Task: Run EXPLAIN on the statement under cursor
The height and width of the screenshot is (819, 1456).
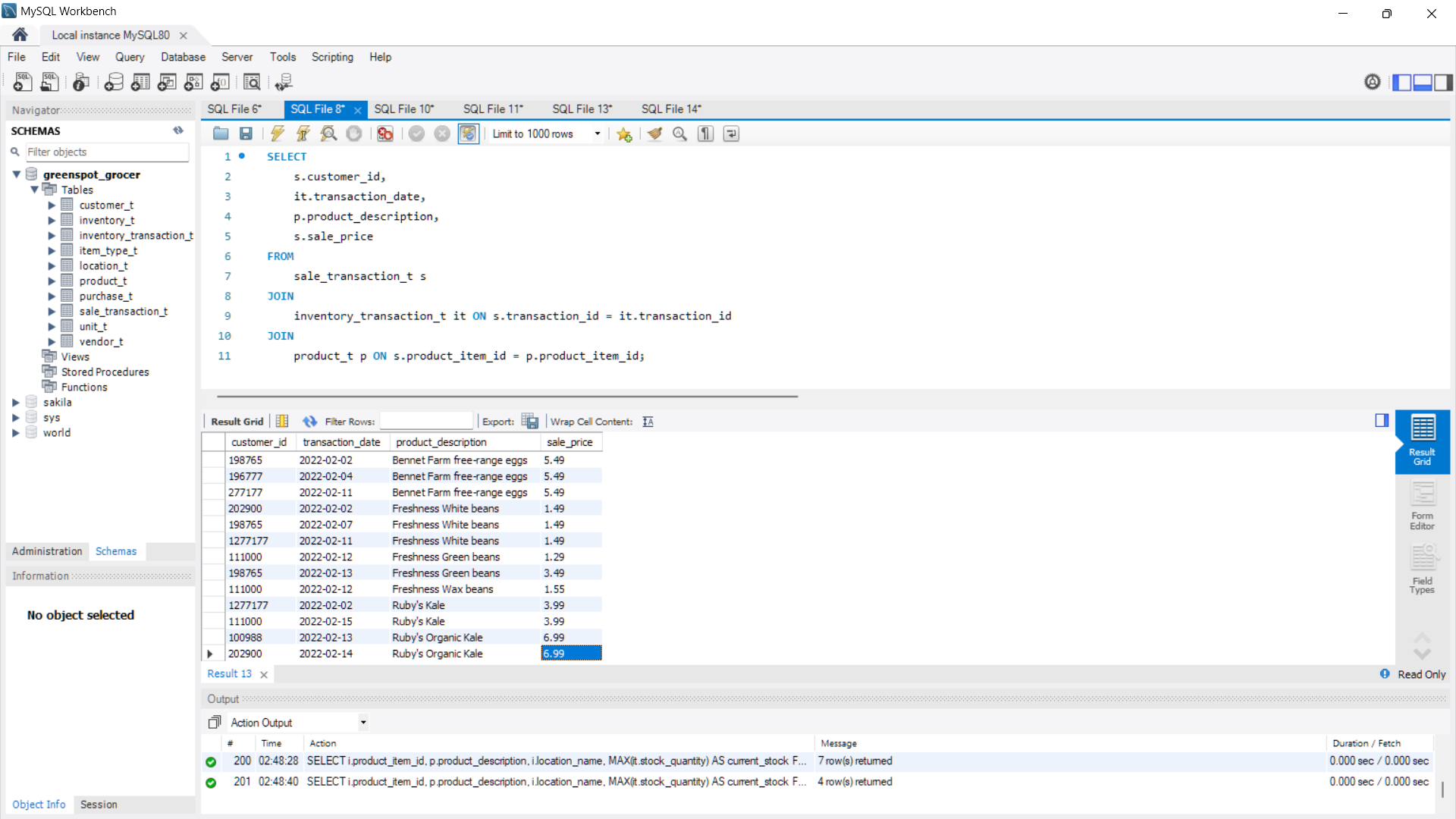Action: (328, 134)
